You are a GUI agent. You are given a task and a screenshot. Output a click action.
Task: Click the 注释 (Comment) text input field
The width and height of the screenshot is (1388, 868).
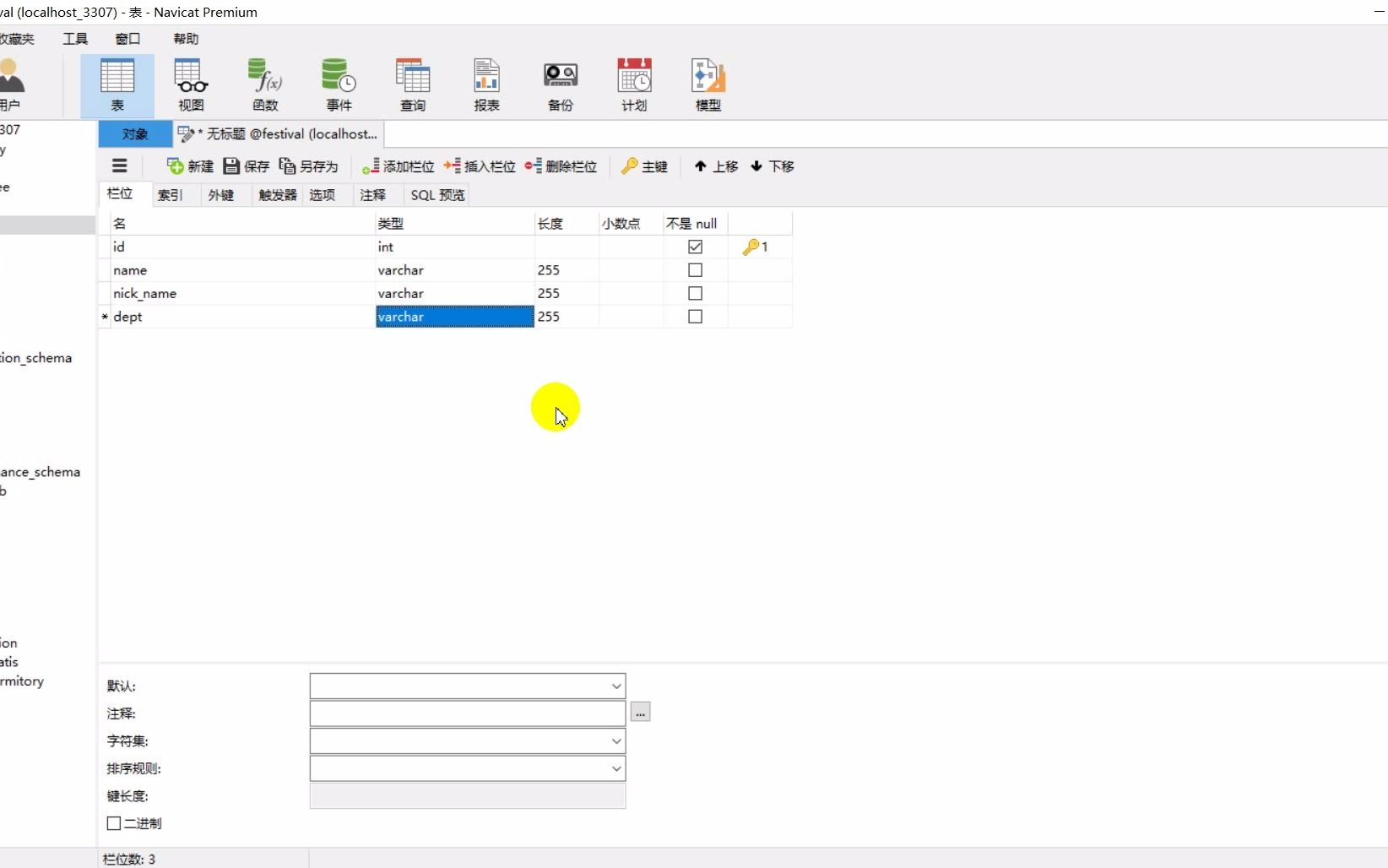click(x=468, y=713)
